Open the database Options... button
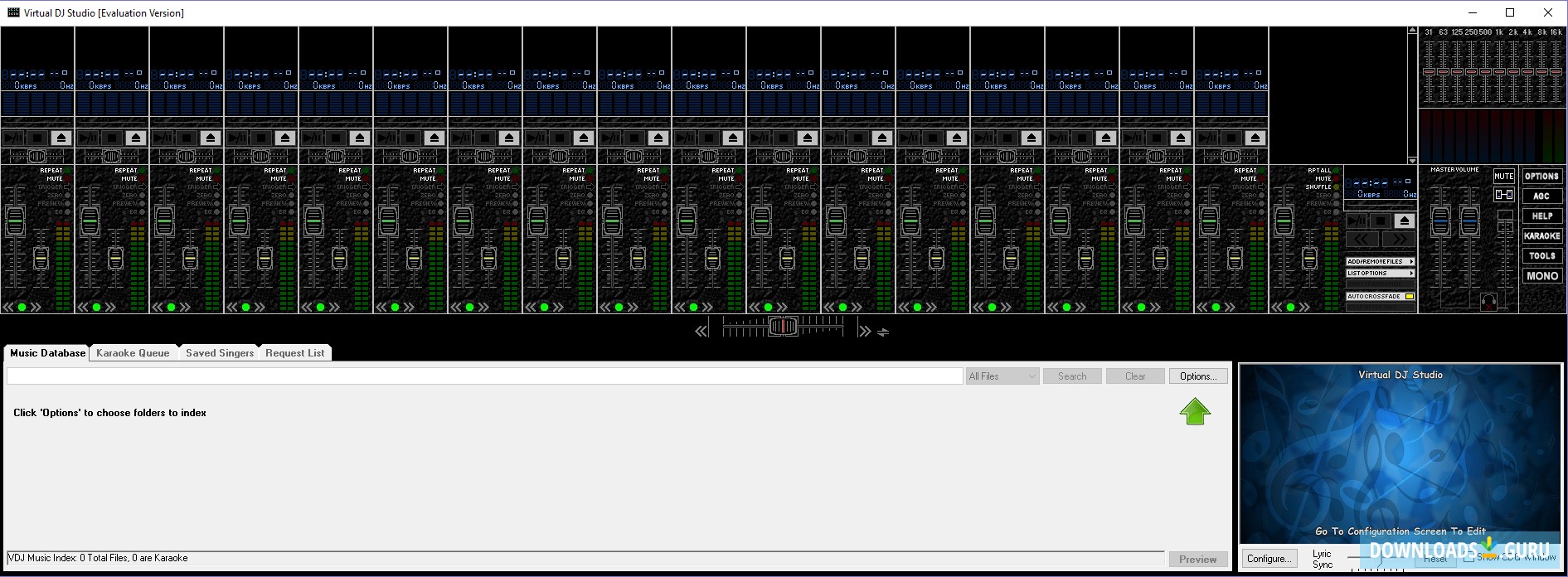 click(1198, 376)
